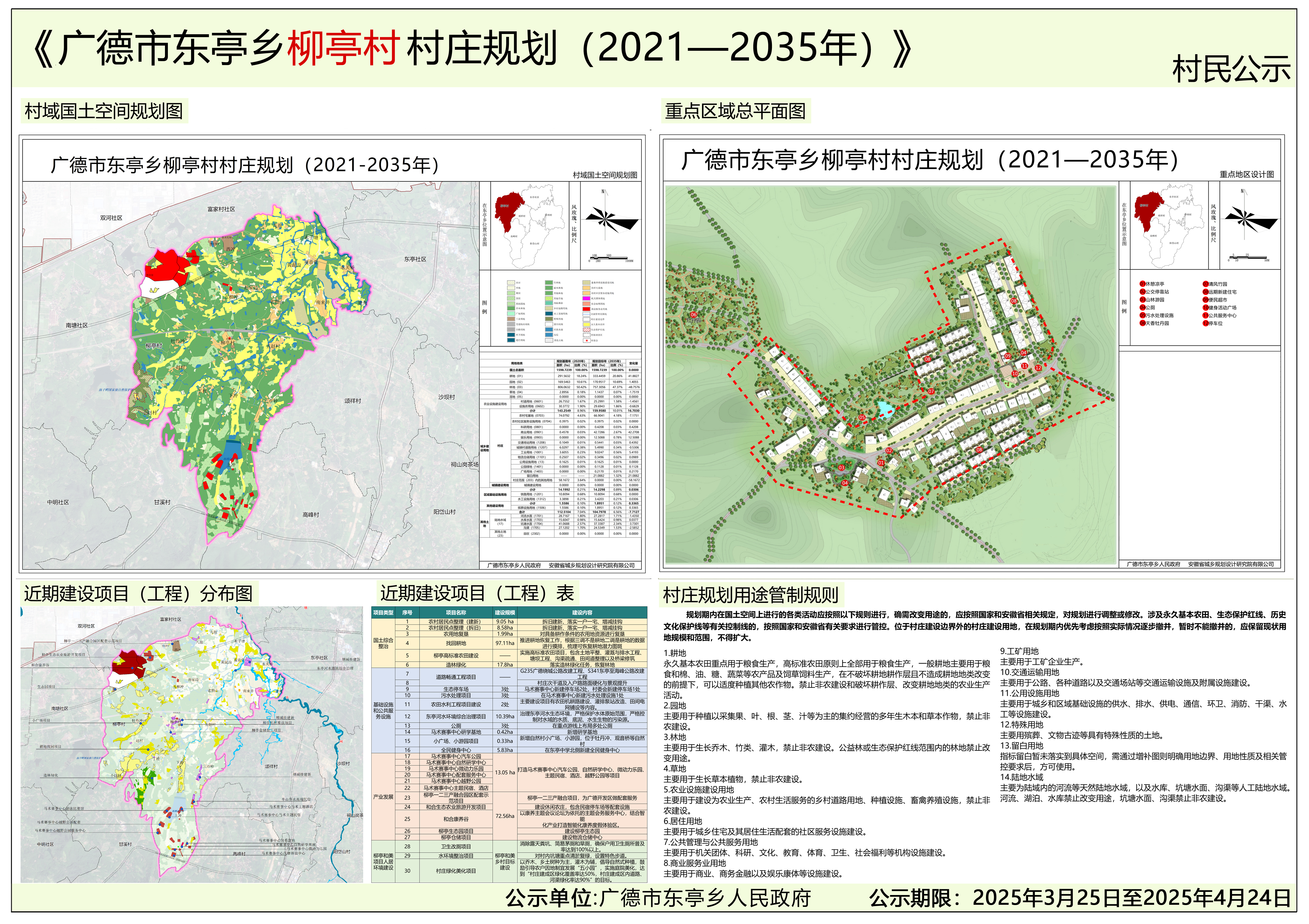
Task: Click the 11 公共服务中心 legend marker
Action: click(x=1206, y=315)
